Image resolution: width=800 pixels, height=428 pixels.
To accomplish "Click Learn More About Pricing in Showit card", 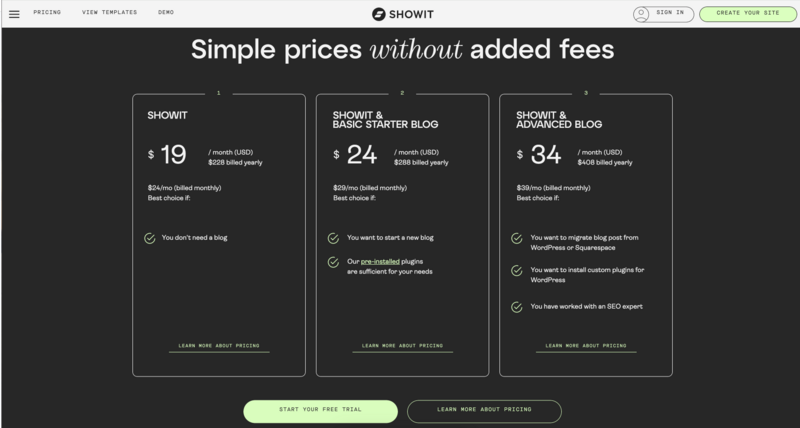I will coord(219,346).
